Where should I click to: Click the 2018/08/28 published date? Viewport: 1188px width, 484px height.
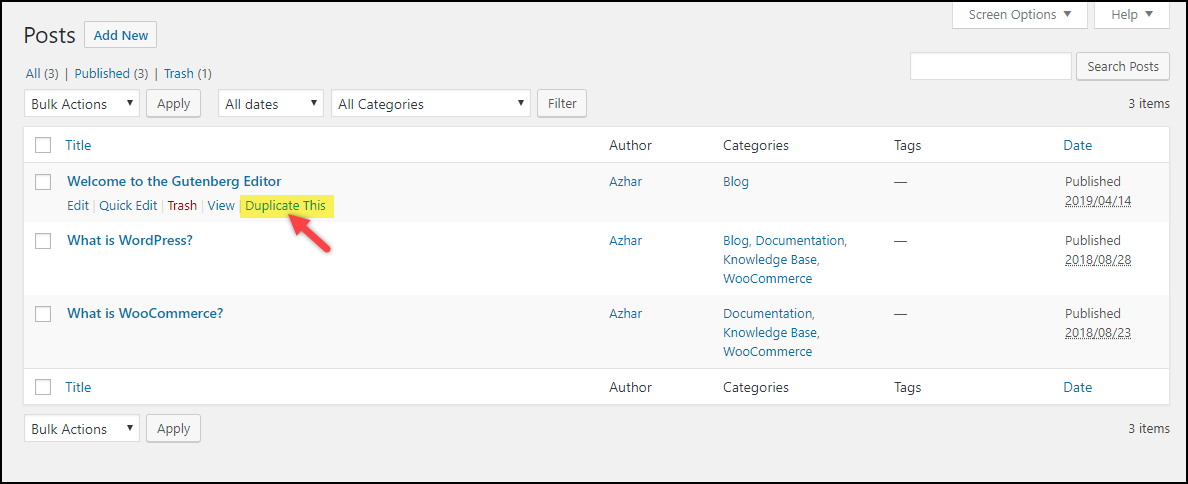[1098, 260]
